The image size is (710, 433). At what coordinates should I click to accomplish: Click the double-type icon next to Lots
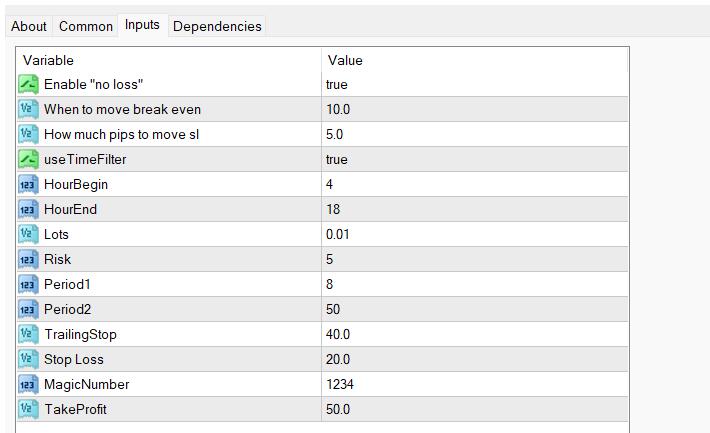click(x=28, y=235)
